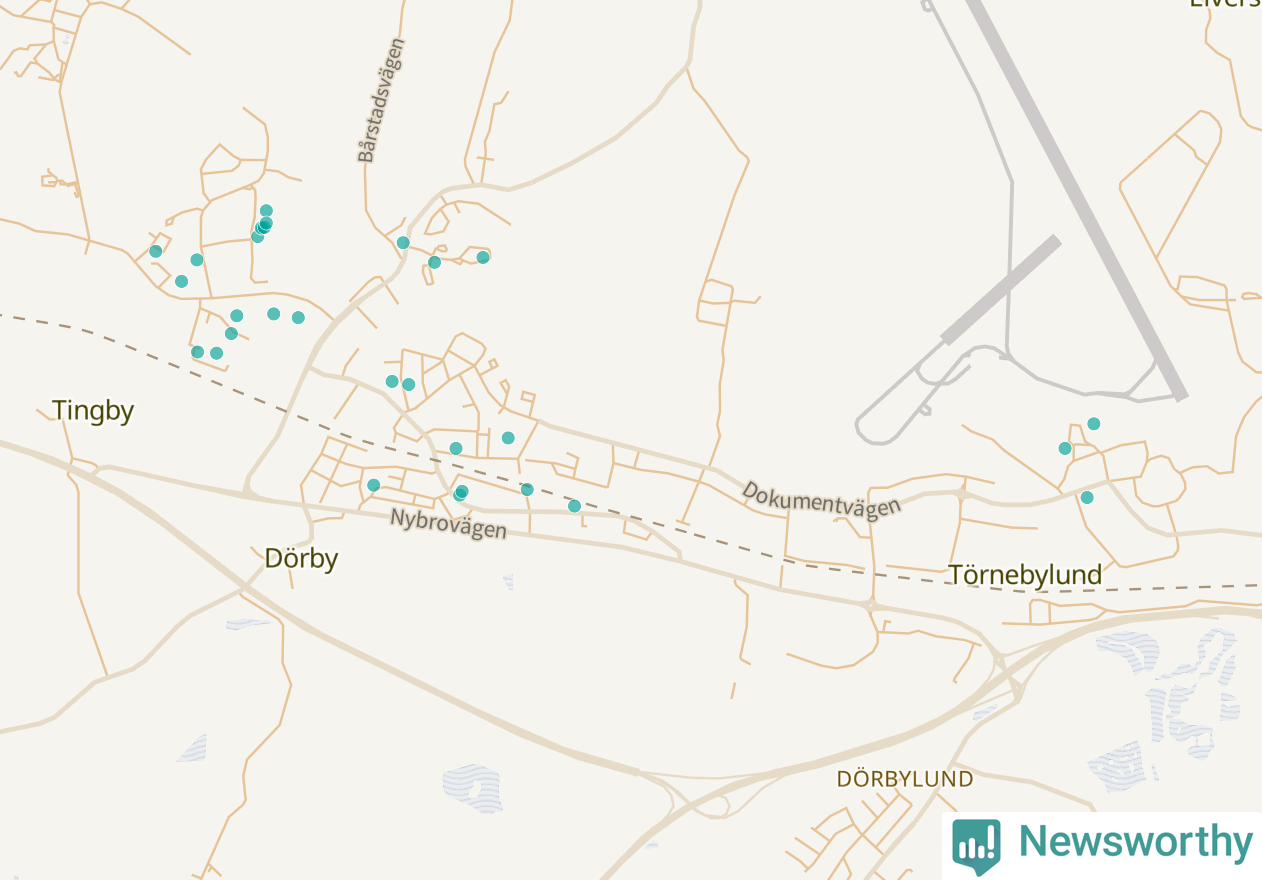Click the Newsworthy logo icon
This screenshot has width=1262, height=880.
pyautogui.click(x=976, y=845)
